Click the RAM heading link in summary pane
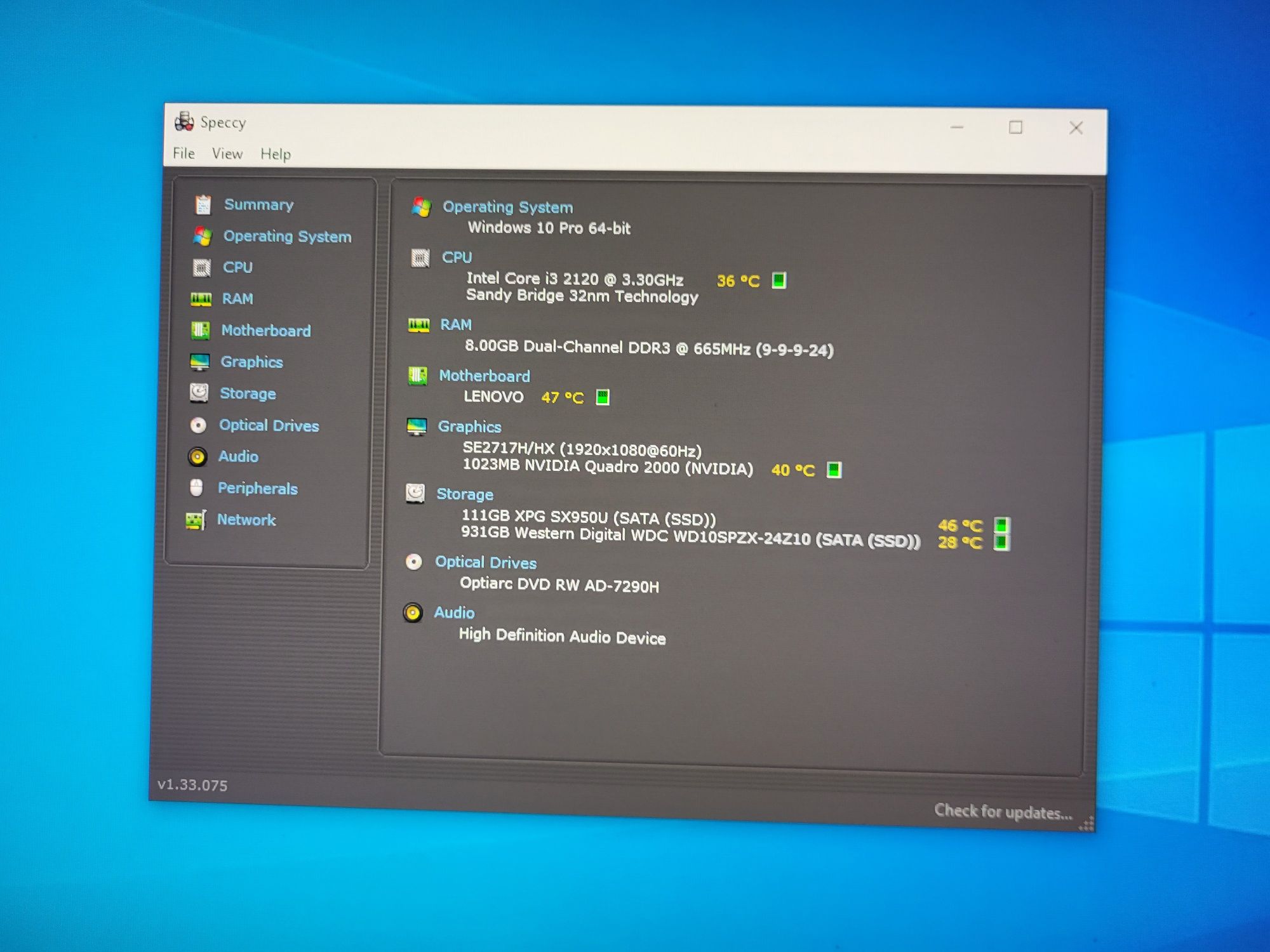This screenshot has height=952, width=1270. [x=456, y=324]
